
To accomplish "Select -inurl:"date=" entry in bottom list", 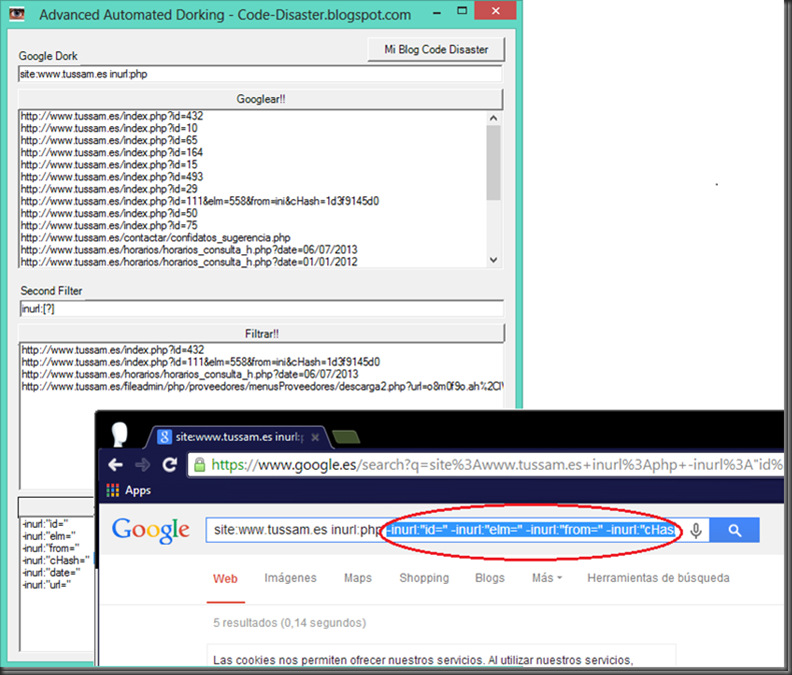I will click(51, 572).
